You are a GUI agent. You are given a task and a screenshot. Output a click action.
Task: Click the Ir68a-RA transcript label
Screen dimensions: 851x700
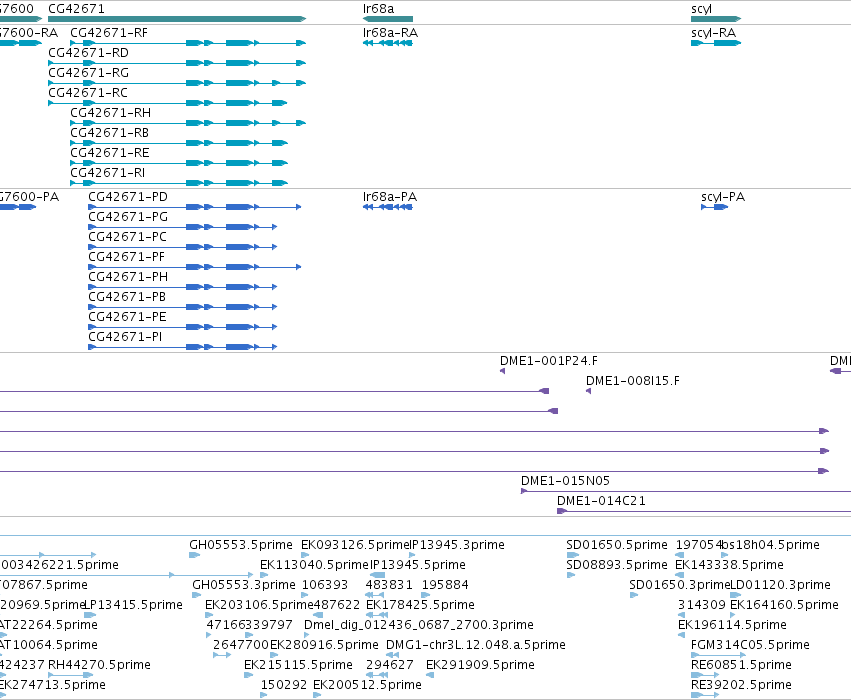coord(390,33)
